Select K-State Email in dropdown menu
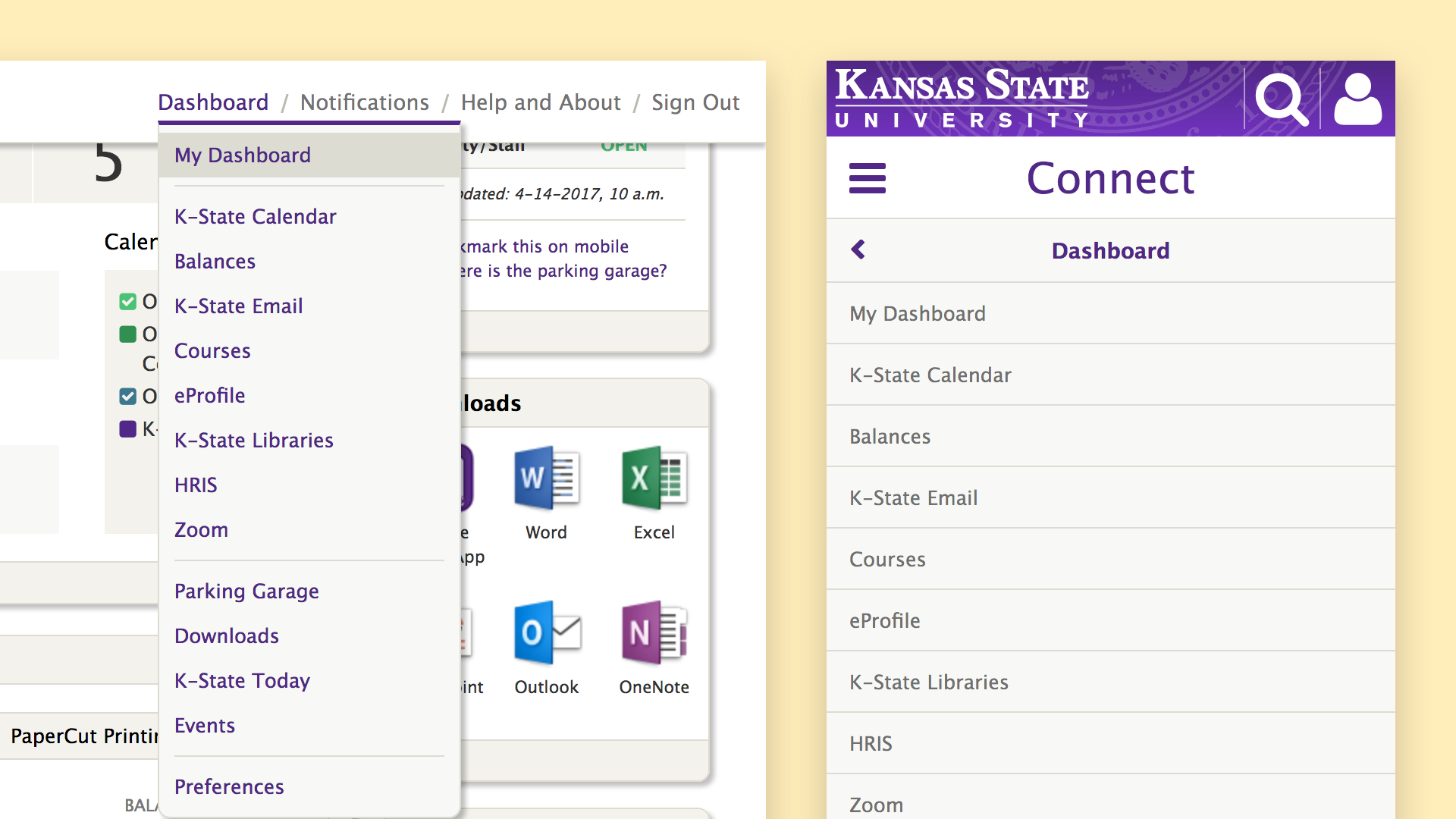1456x819 pixels. click(309, 306)
